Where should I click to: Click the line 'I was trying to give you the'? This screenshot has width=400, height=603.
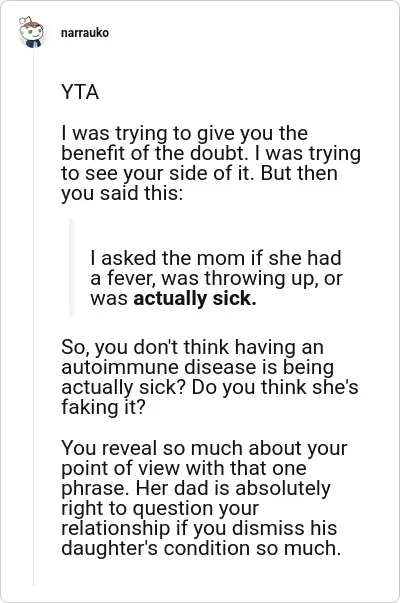coord(185,133)
